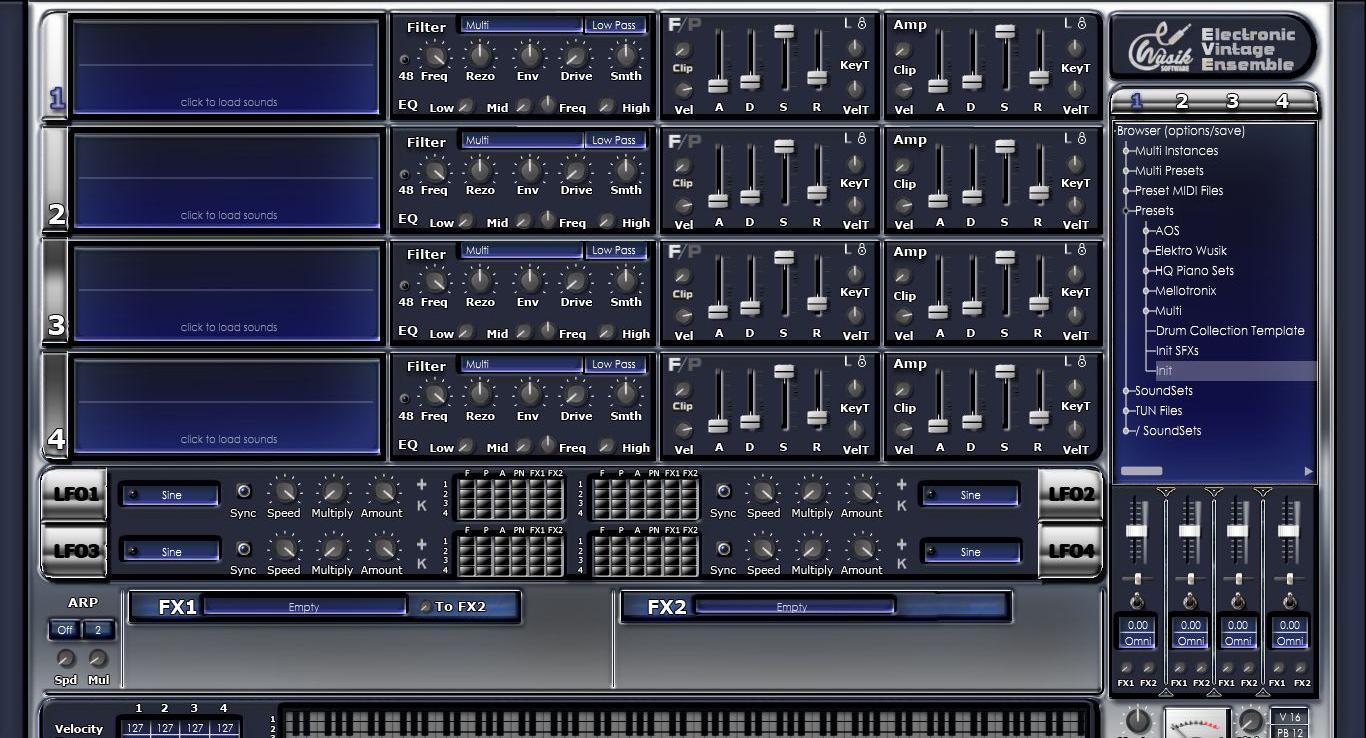Click the layer 1 filter Rezo knob
Image resolution: width=1366 pixels, height=738 pixels.
[481, 55]
